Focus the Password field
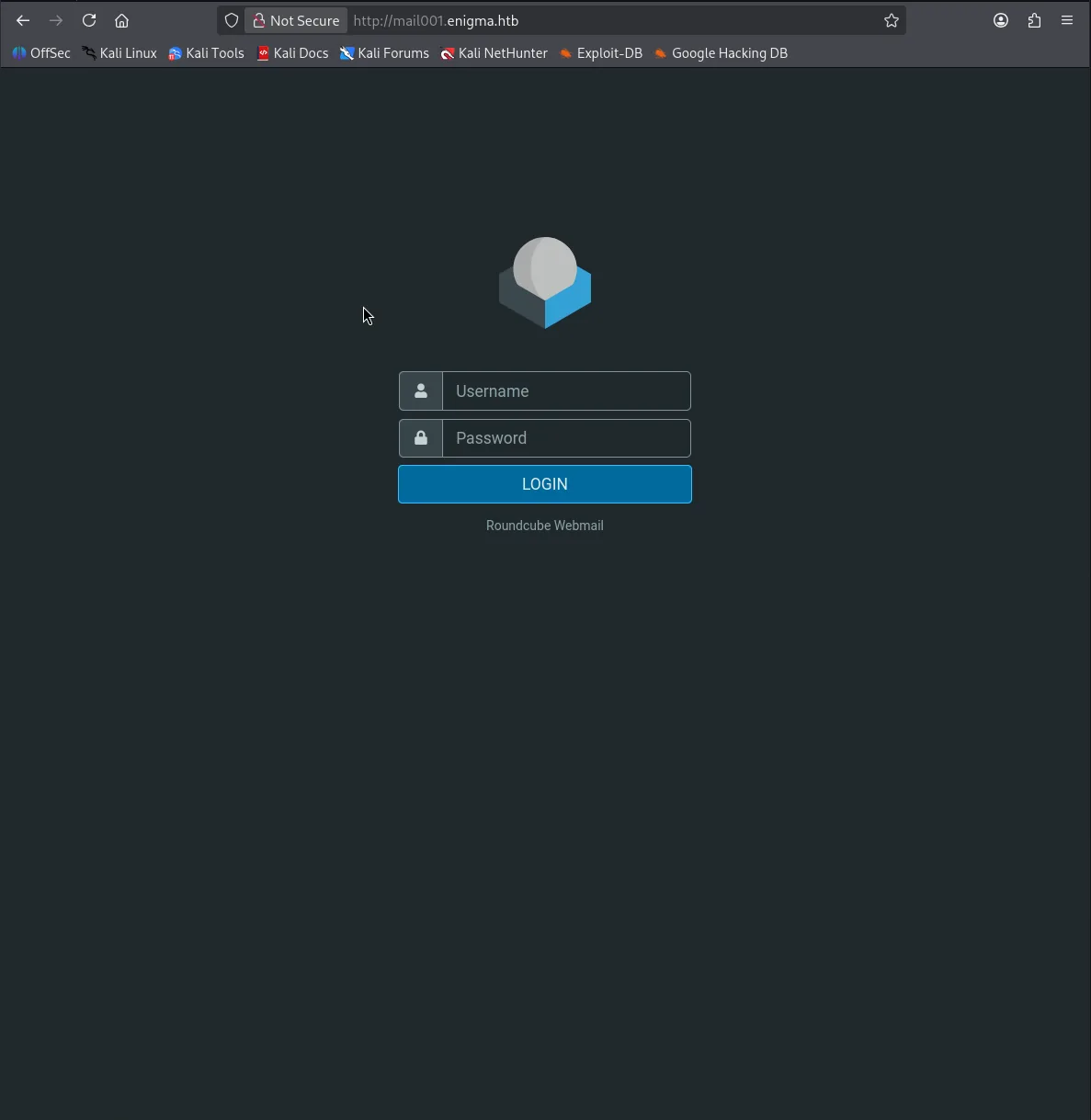 pos(566,438)
